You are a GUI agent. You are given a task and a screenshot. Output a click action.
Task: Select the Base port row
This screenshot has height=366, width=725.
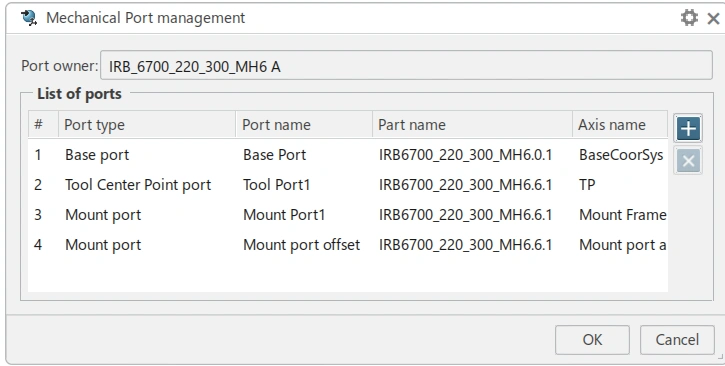click(348, 155)
